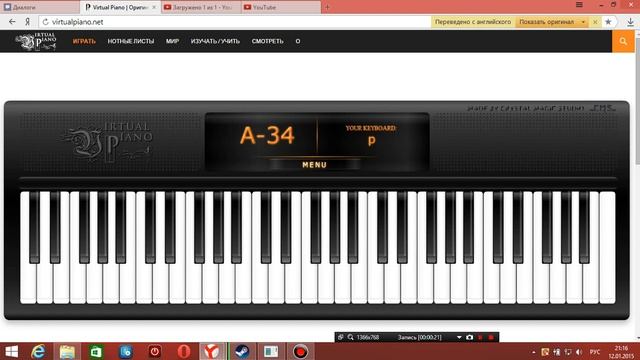Click the 'Запись [00:00:21]' recording timer
This screenshot has height=360, width=640.
[420, 337]
